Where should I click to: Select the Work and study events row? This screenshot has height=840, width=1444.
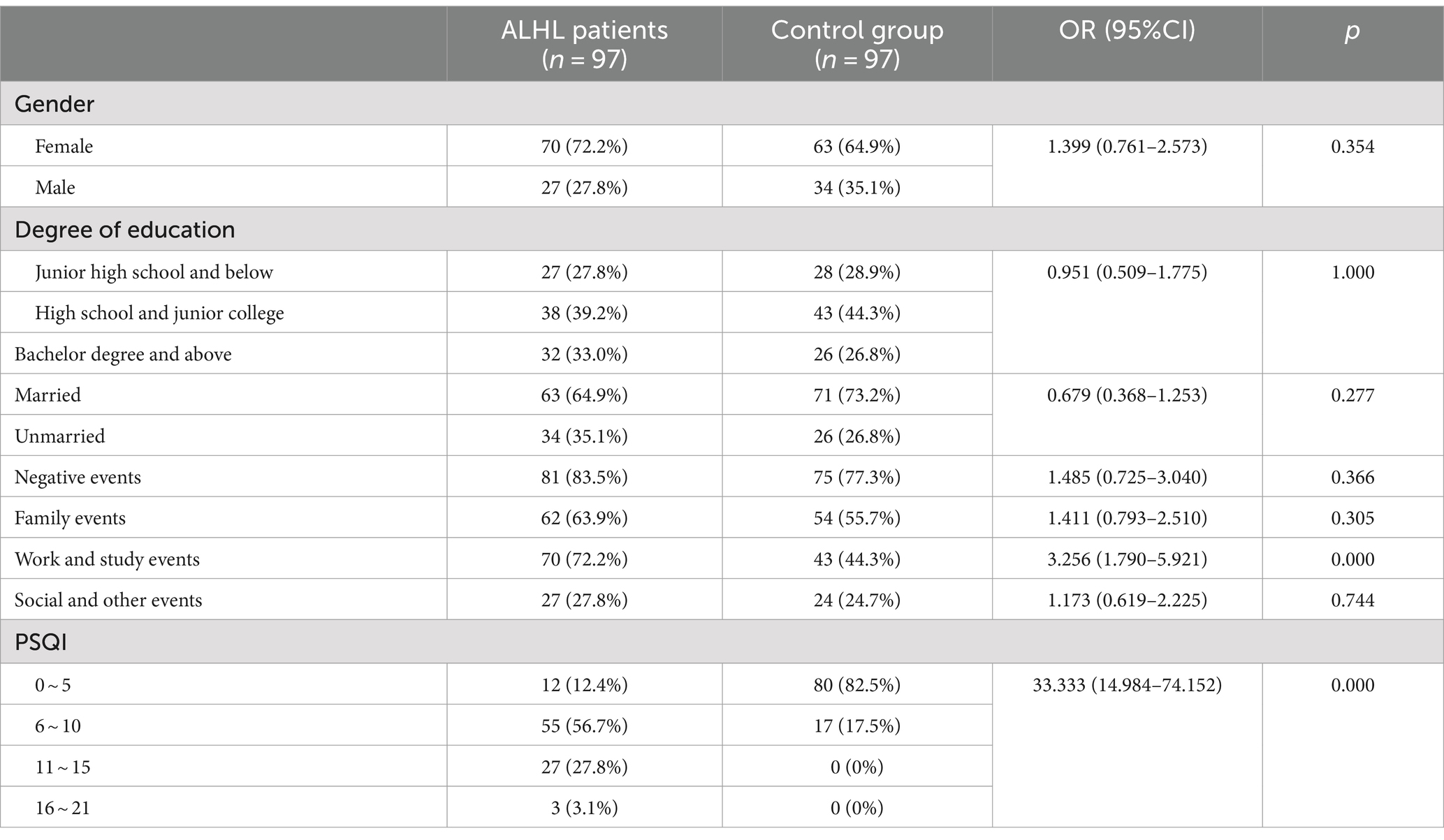tap(722, 559)
